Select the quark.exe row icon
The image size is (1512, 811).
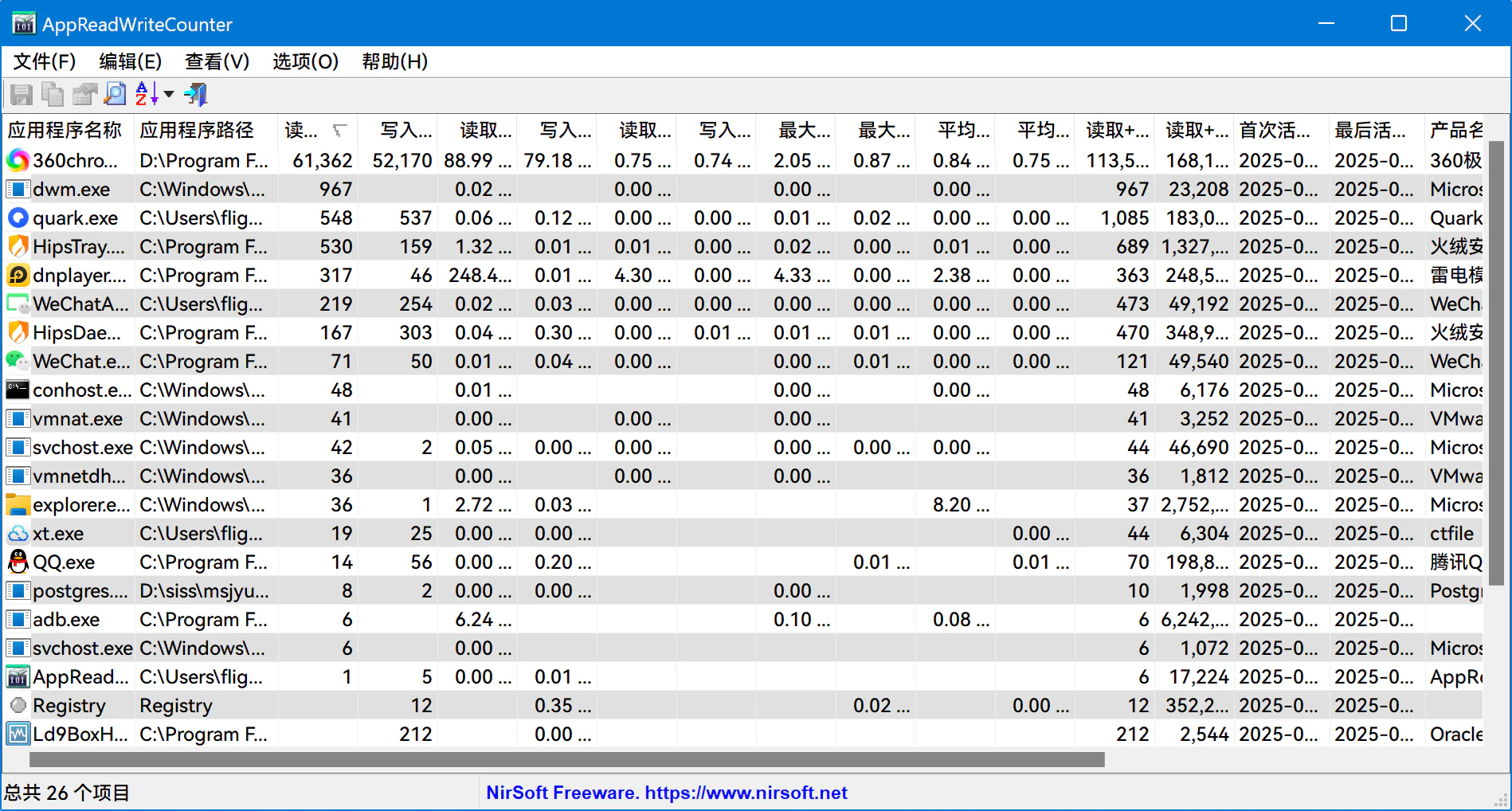click(18, 218)
